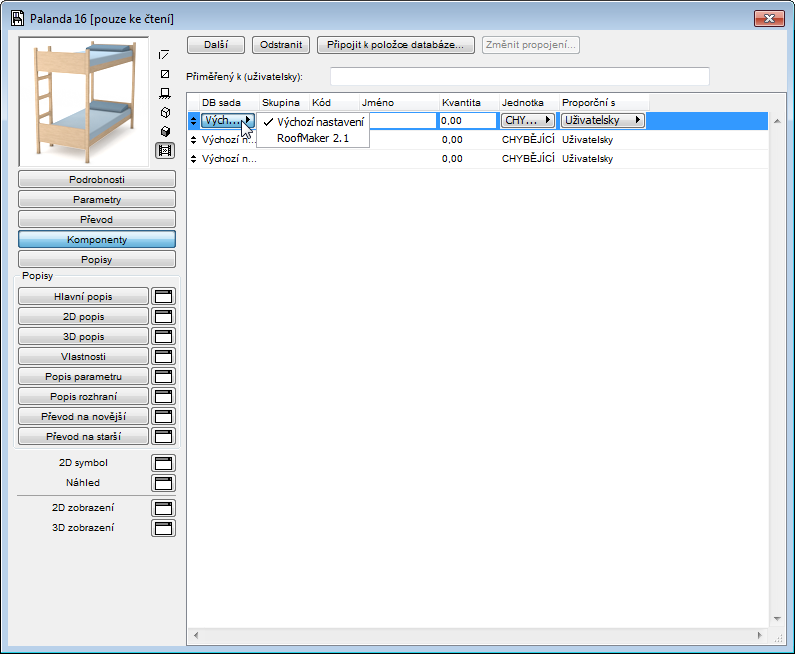Click the Jméno column header

pos(399,102)
